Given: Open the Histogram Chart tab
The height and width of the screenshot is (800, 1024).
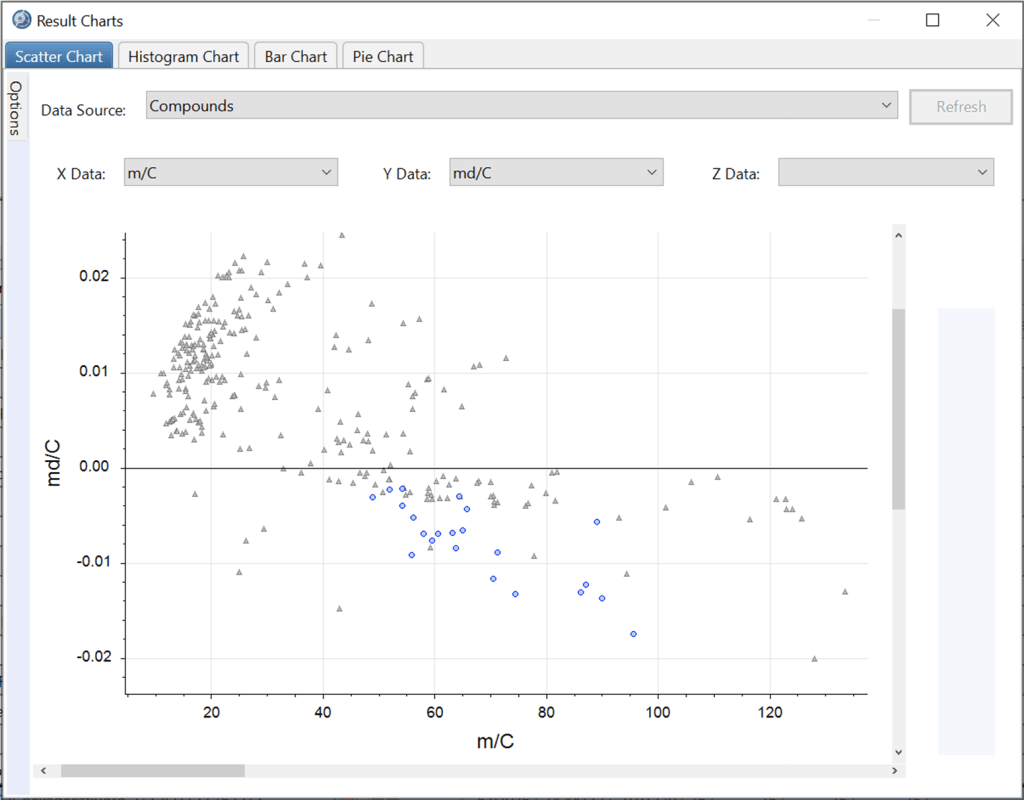Looking at the screenshot, I should click(183, 56).
